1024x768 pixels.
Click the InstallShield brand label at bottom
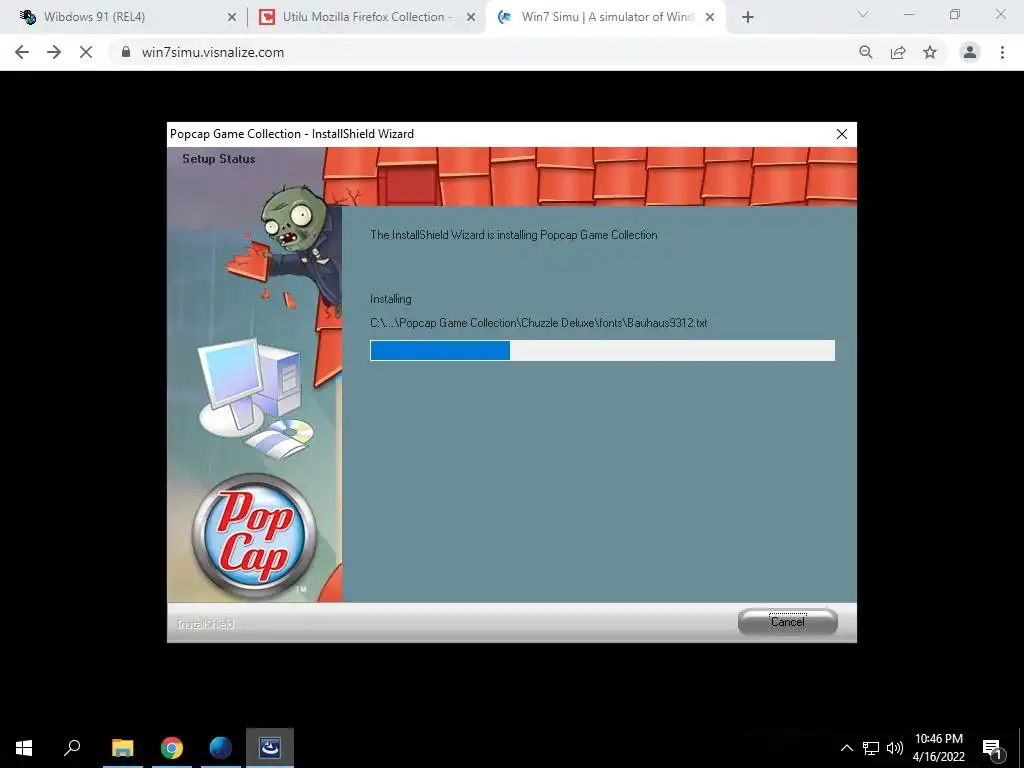205,624
